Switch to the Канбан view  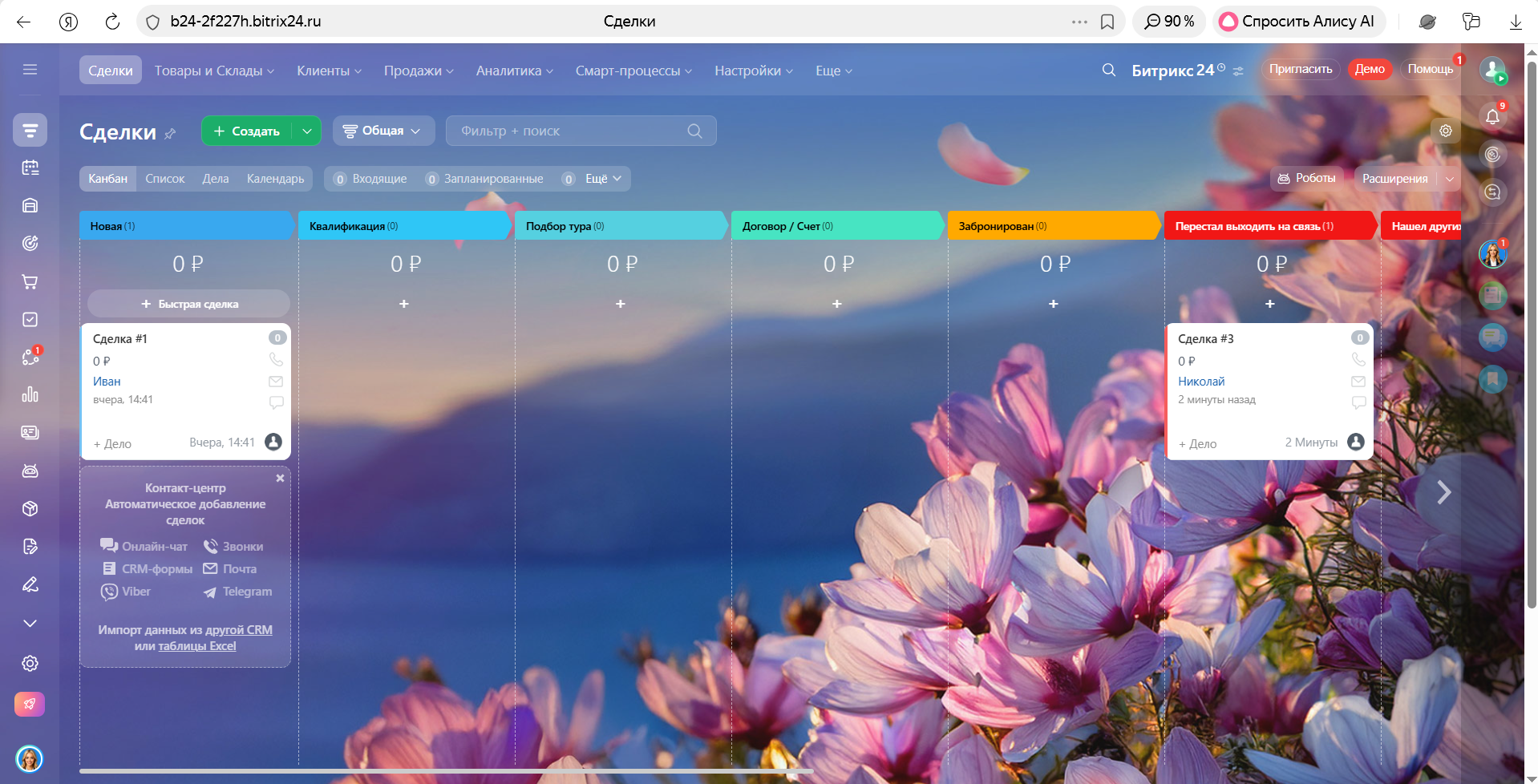(107, 179)
